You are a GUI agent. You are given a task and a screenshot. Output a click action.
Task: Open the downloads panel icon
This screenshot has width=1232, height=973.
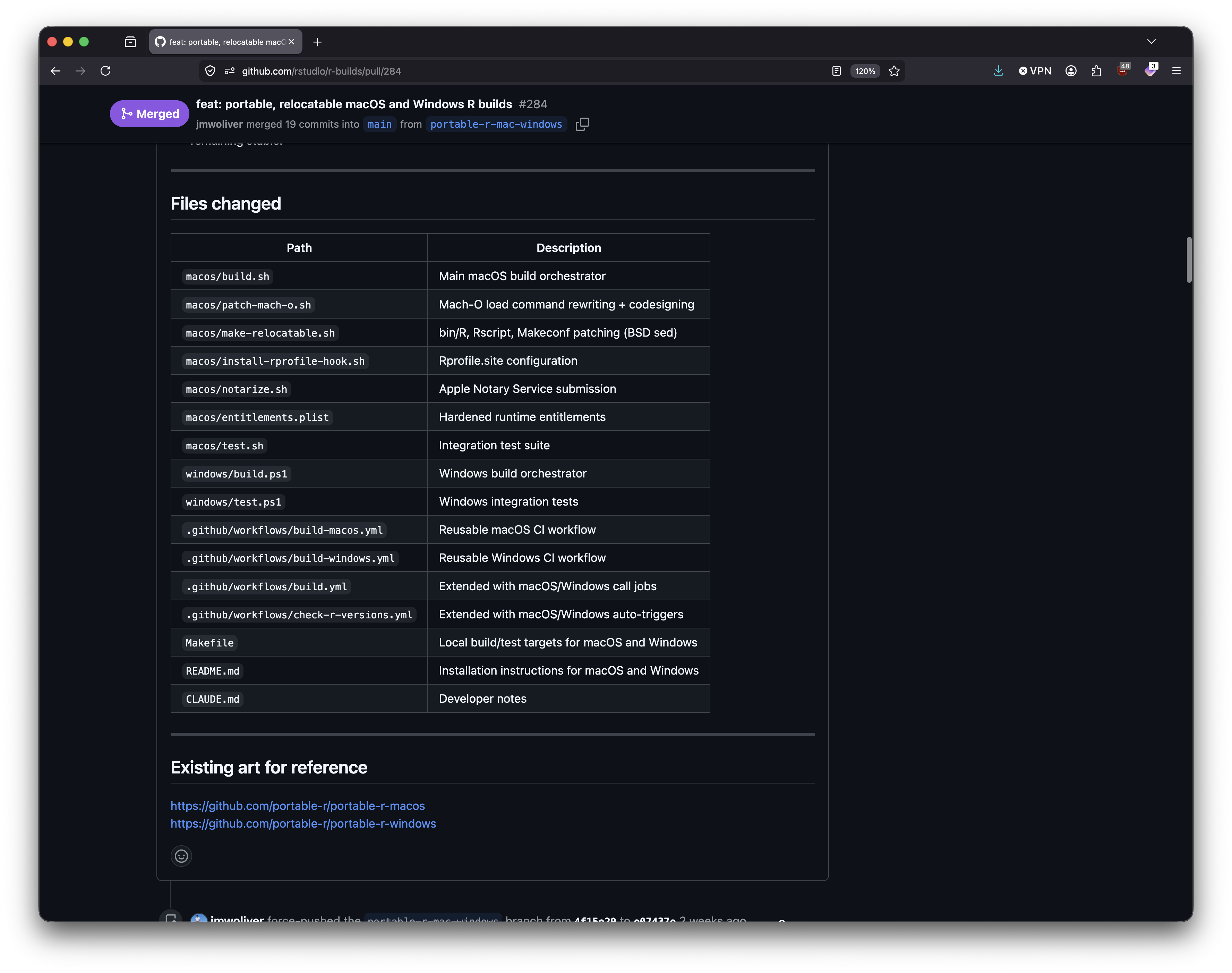(998, 71)
